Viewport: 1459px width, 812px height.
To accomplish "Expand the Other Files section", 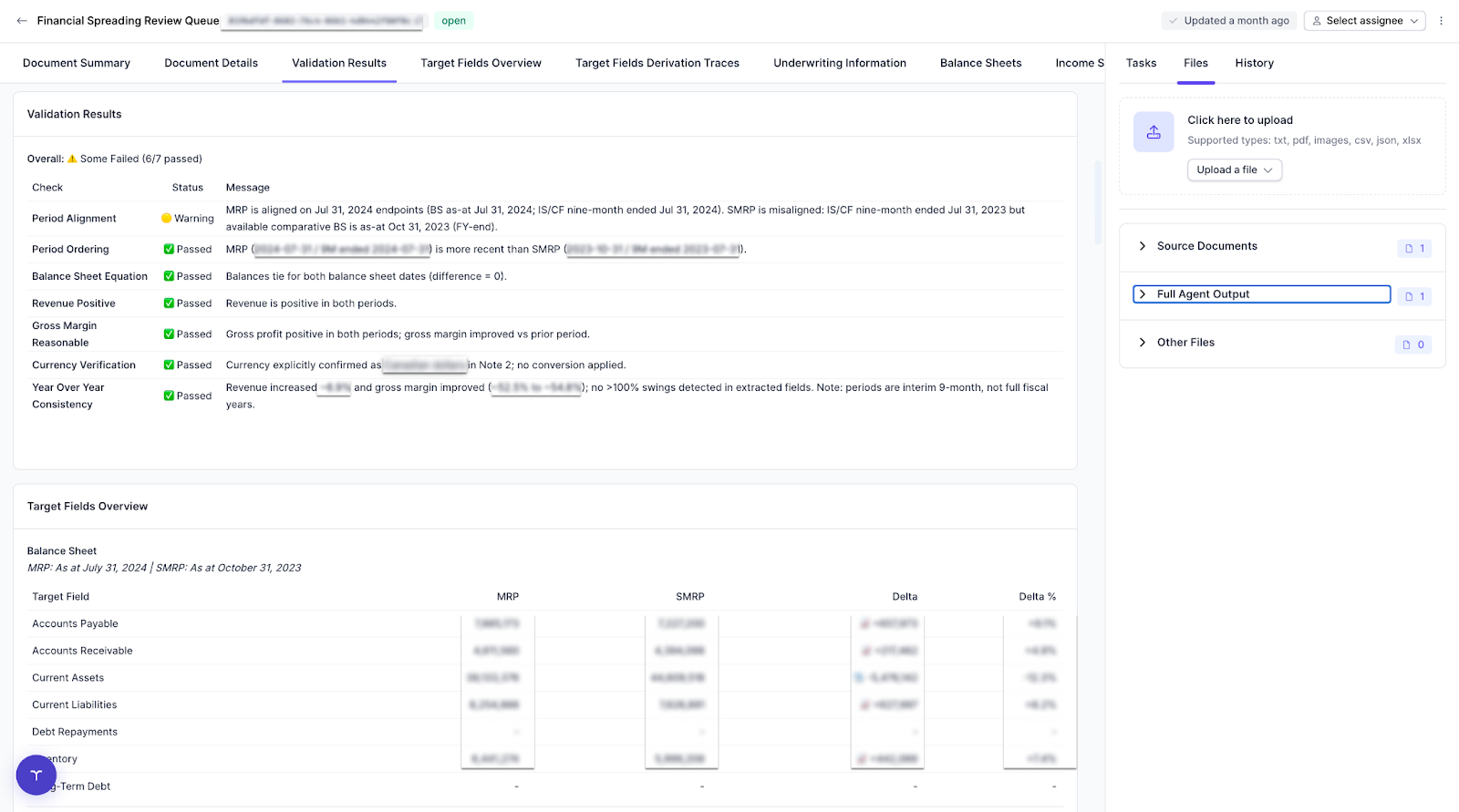I will tap(1143, 343).
